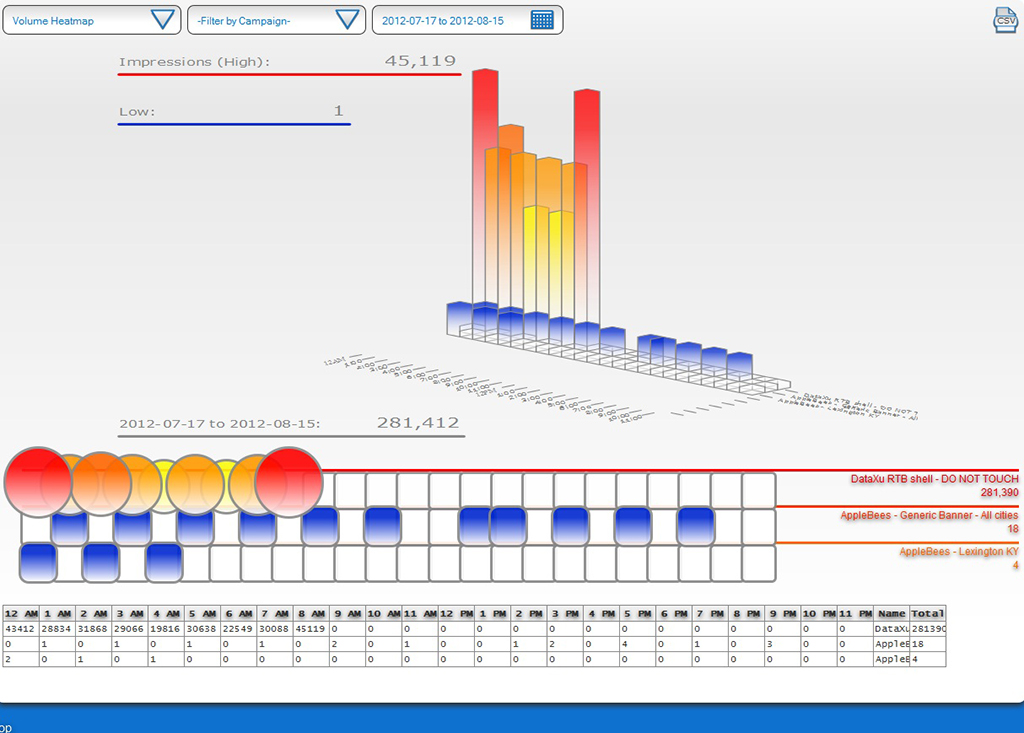Click the Total column header in table
Viewport: 1024px width, 733px height.
927,613
